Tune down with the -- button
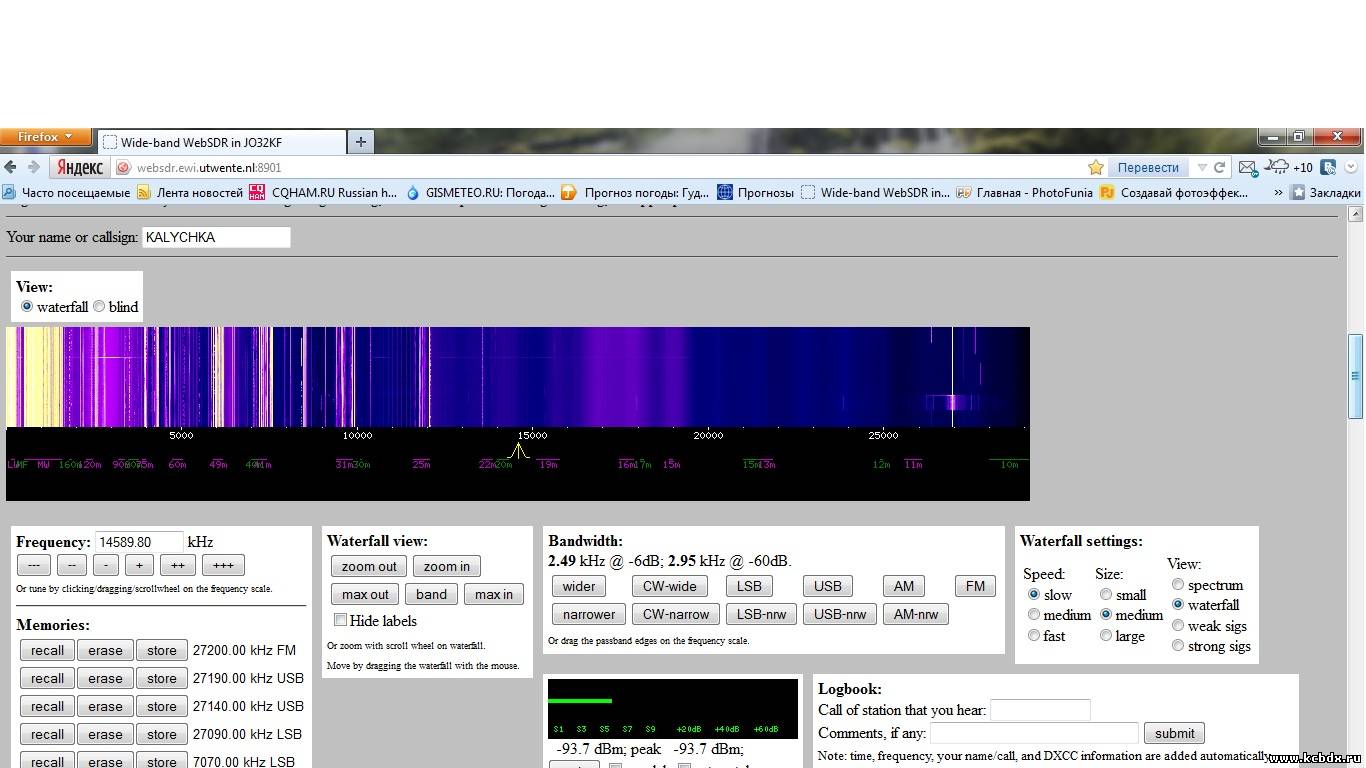This screenshot has width=1366, height=768. point(71,565)
